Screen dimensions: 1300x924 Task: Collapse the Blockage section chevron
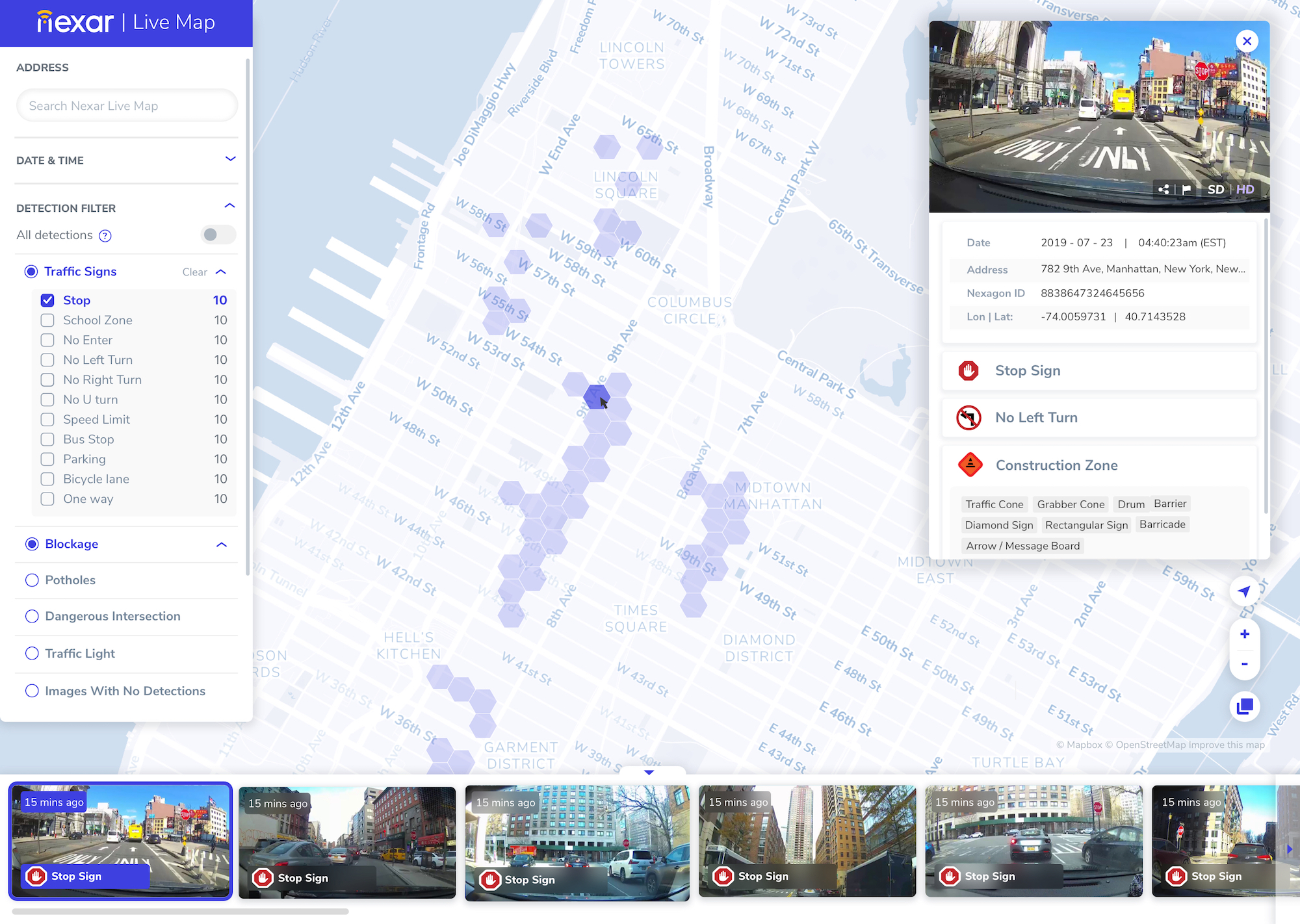tap(222, 545)
